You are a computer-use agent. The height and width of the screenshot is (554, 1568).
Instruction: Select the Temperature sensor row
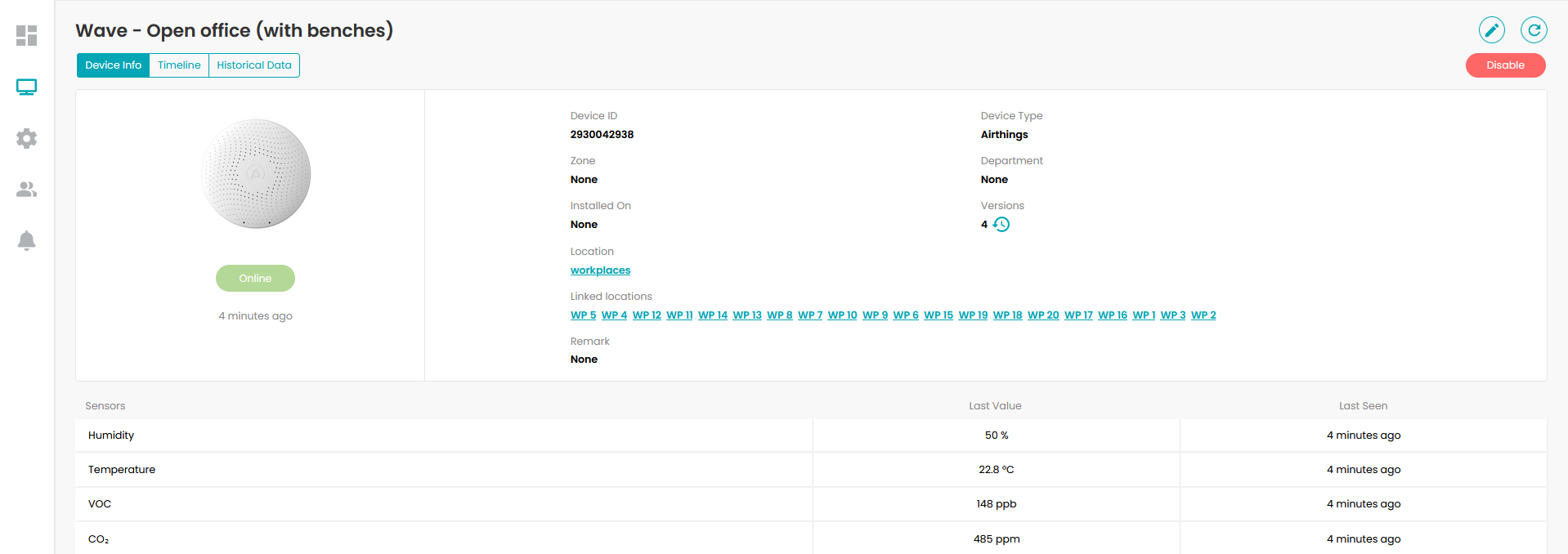click(x=811, y=470)
